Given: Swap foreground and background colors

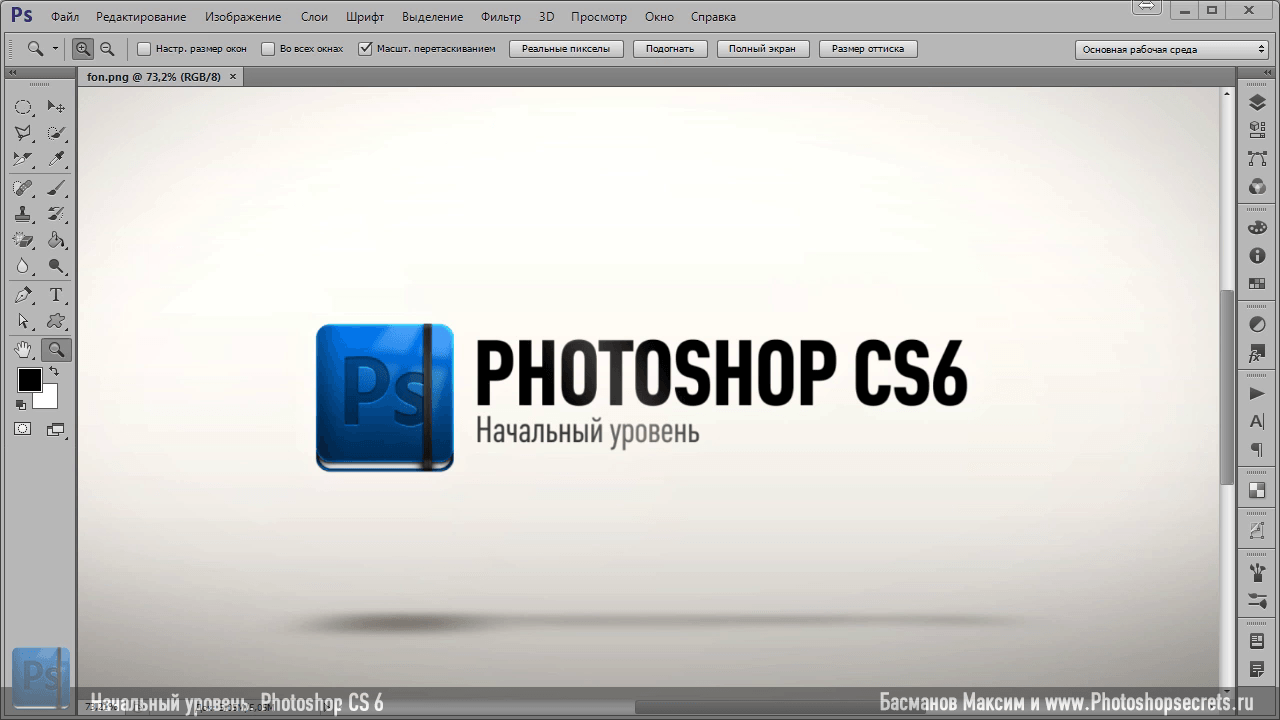Looking at the screenshot, I should click(54, 372).
